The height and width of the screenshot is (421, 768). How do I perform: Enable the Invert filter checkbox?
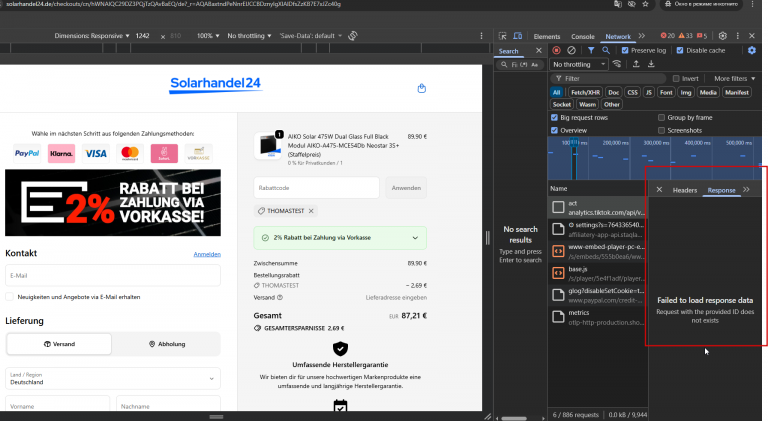click(676, 78)
